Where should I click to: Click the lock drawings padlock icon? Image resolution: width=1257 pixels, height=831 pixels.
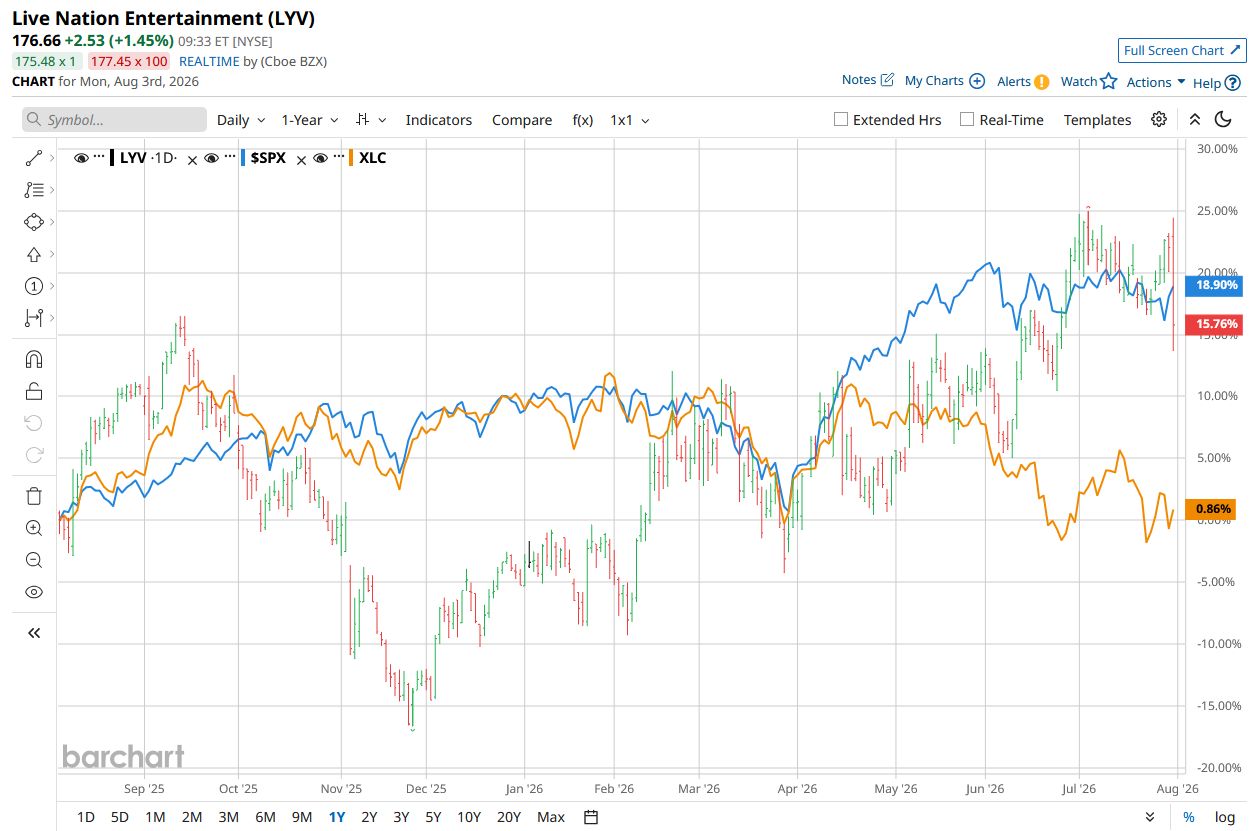33,391
